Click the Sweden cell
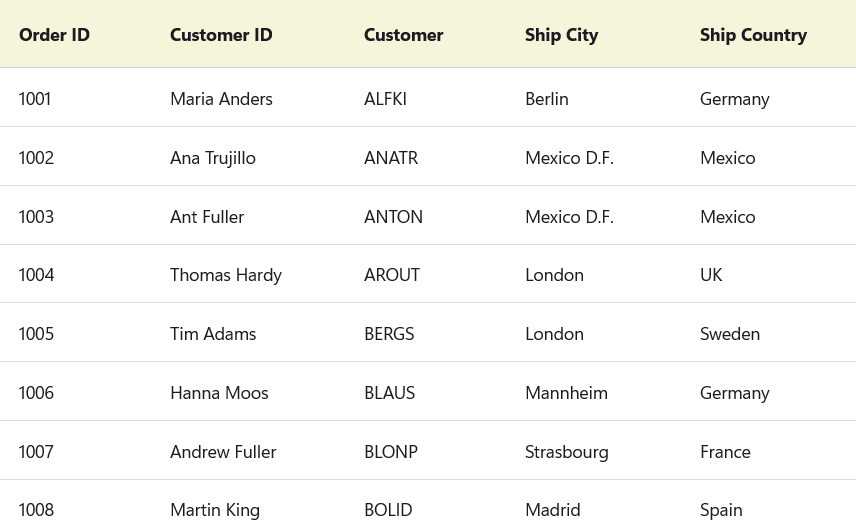The height and width of the screenshot is (524, 856). click(730, 333)
